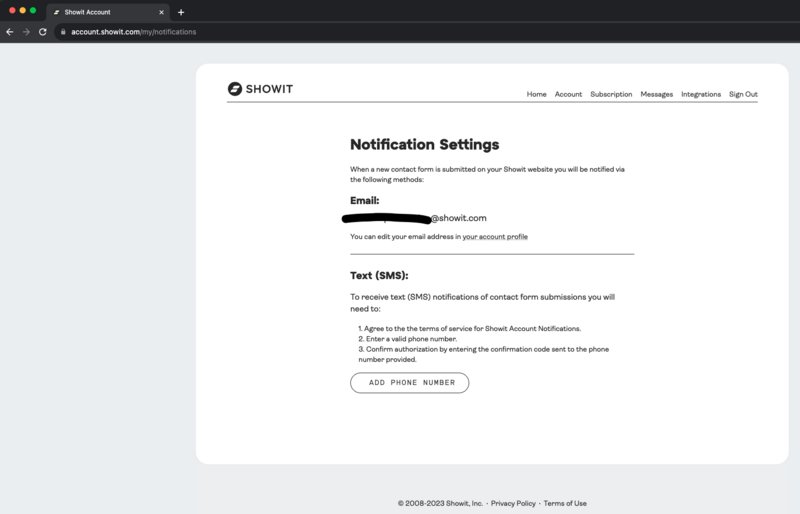
Task: Open the Messages page
Action: 656,94
